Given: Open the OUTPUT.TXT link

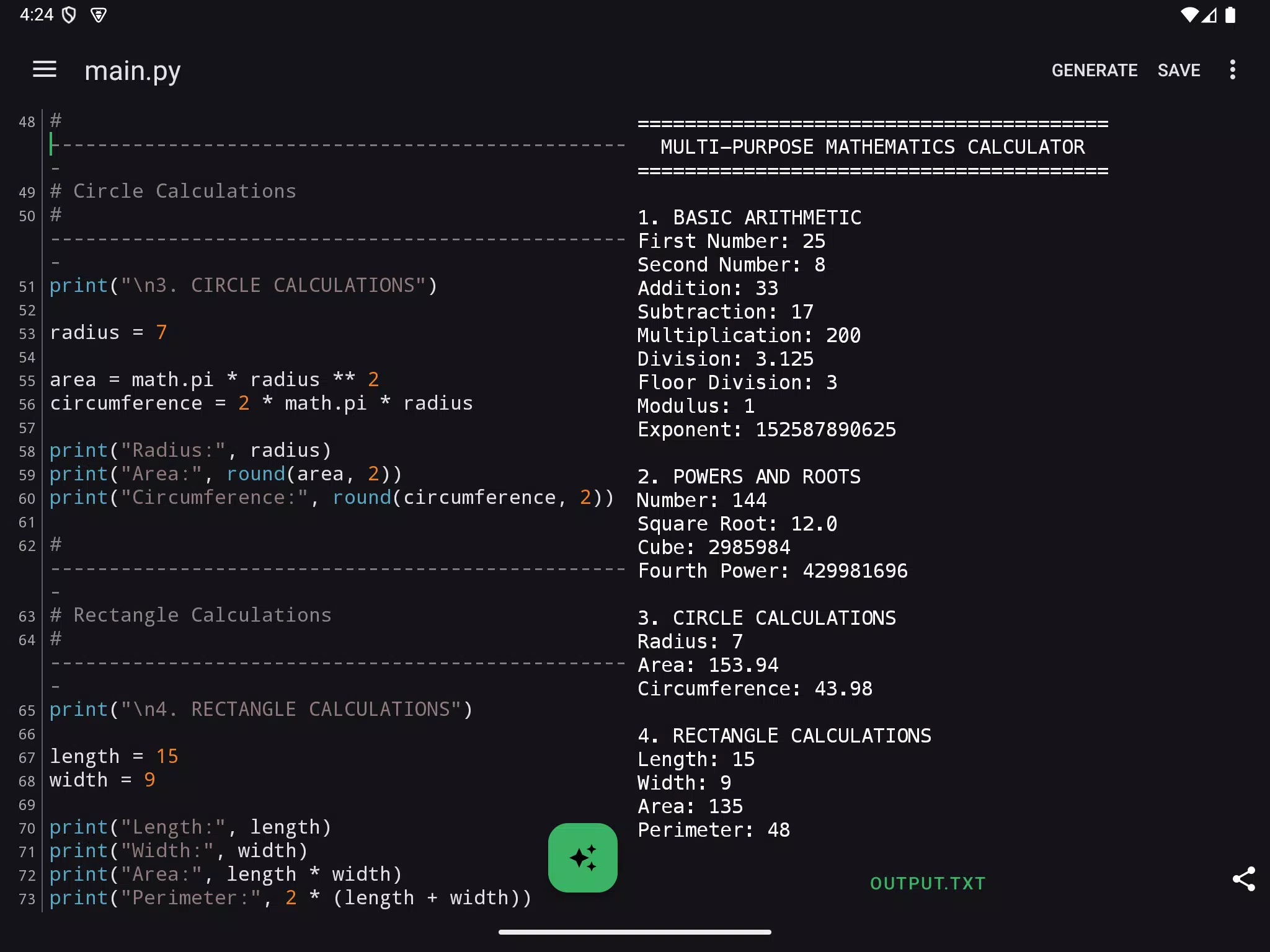Looking at the screenshot, I should point(928,883).
